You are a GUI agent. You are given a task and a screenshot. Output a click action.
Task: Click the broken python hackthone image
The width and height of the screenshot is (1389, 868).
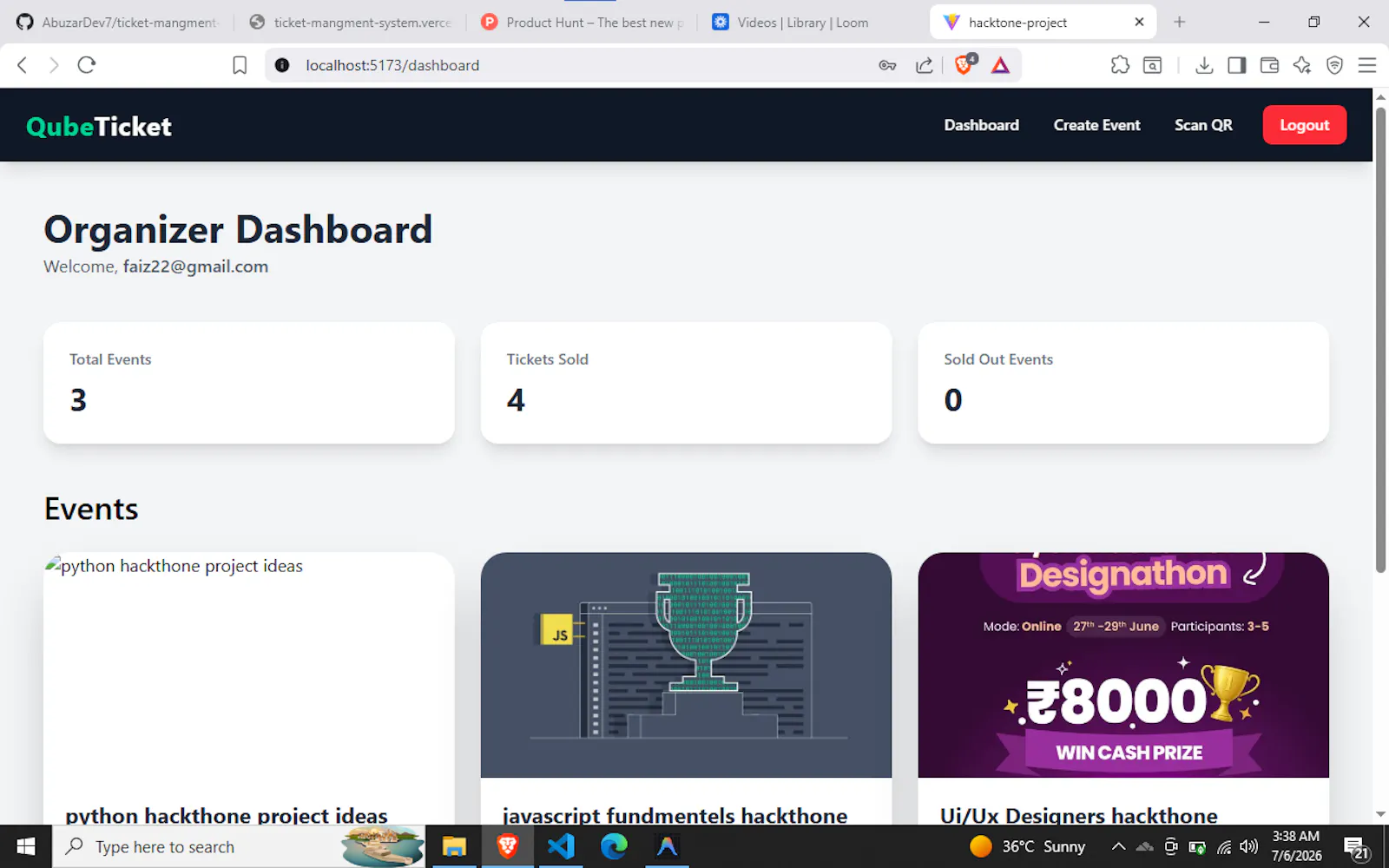[x=249, y=665]
